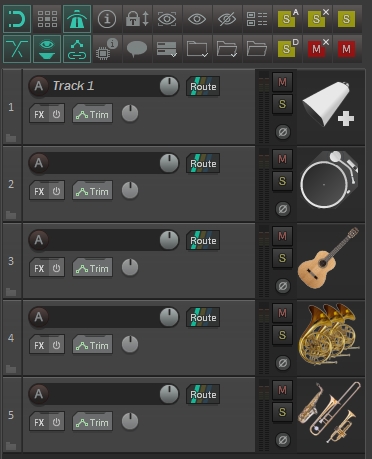Click the crossed-out eye hide icon
Screen dimensions: 372x459
click(x=227, y=19)
